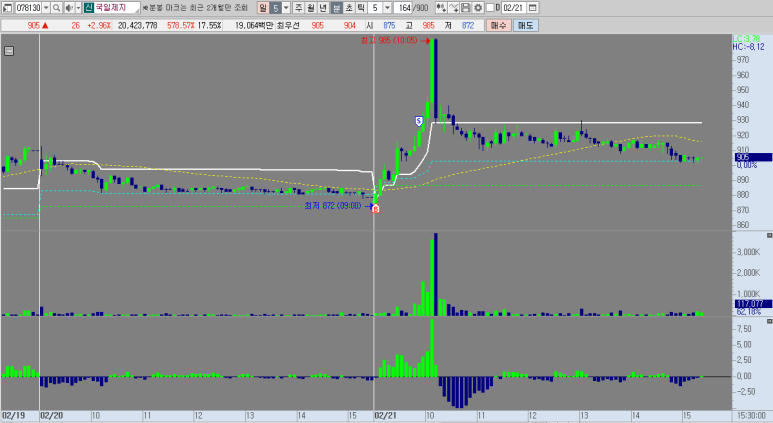
Task: Click the 최저 872 (09:00) low price label
Action: click(x=333, y=206)
